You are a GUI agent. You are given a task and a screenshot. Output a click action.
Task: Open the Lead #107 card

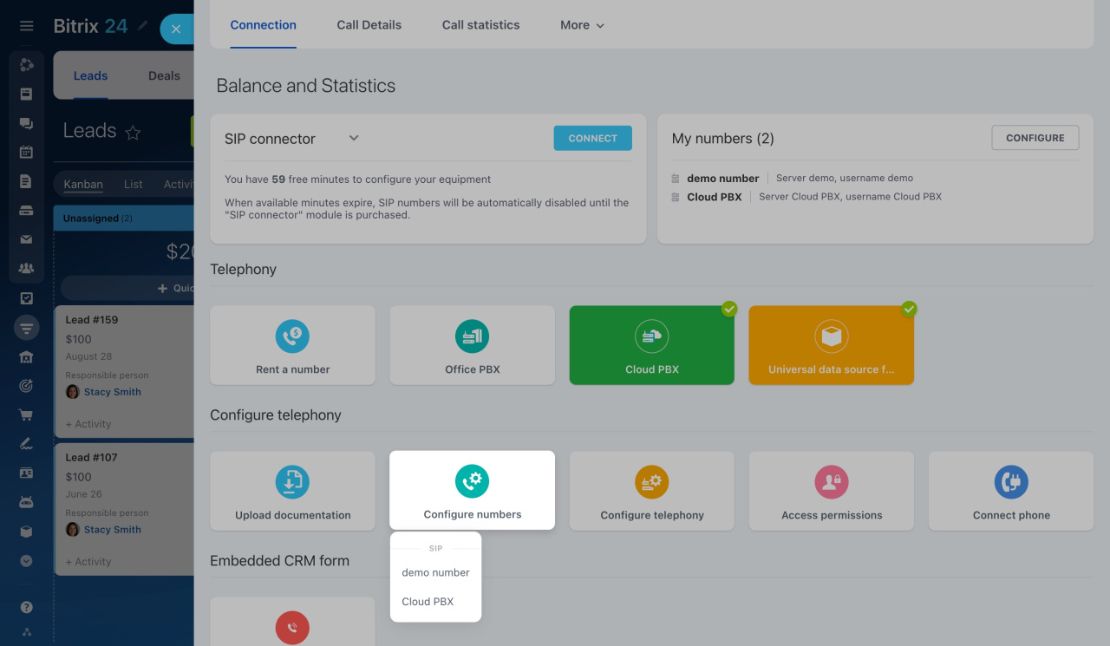[x=125, y=509]
